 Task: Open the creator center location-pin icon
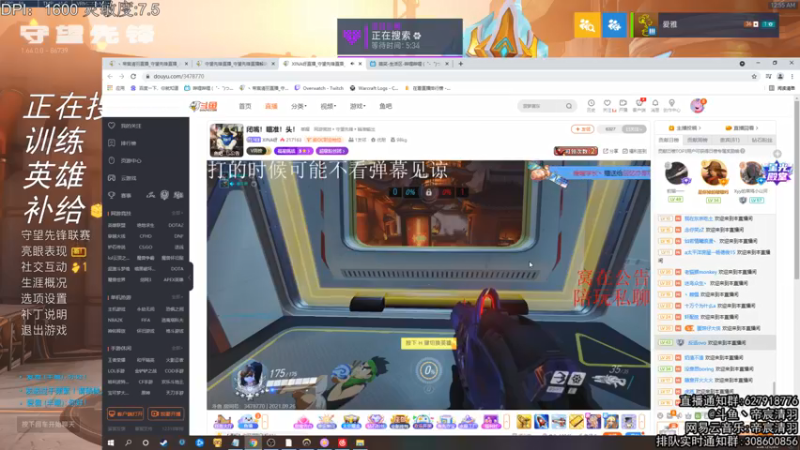pyautogui.click(x=671, y=105)
